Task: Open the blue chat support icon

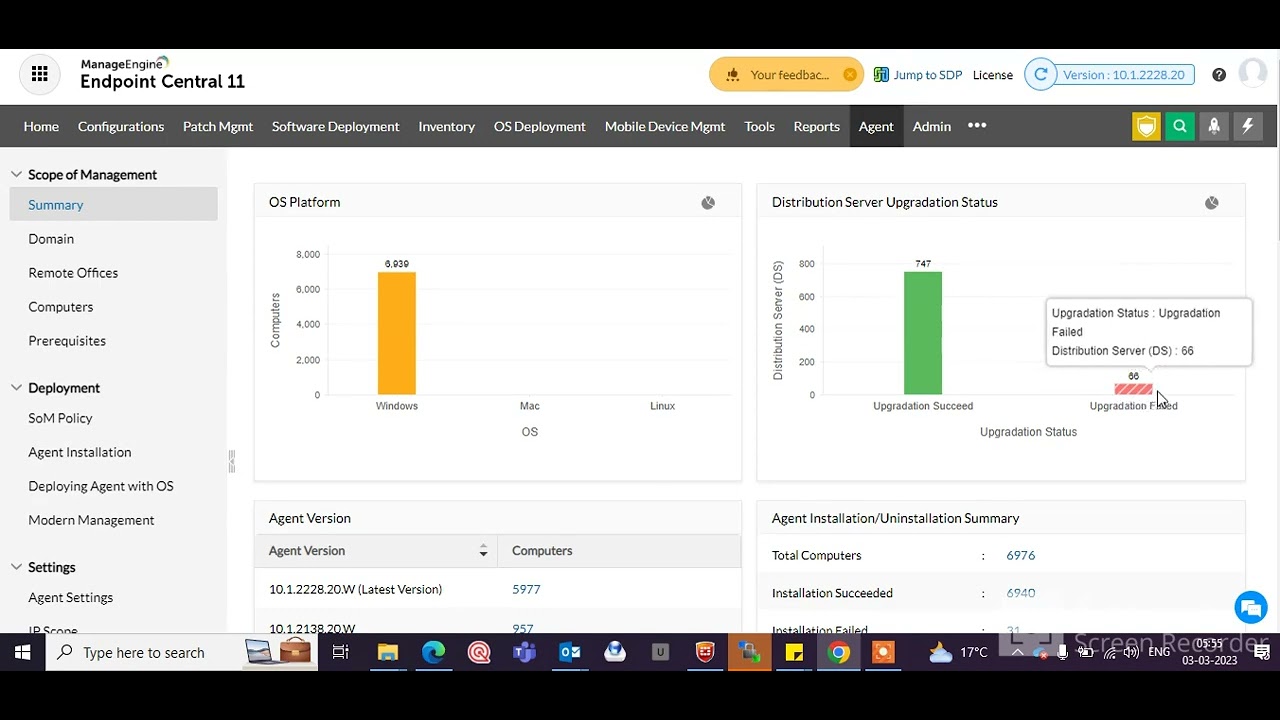Action: coord(1251,607)
